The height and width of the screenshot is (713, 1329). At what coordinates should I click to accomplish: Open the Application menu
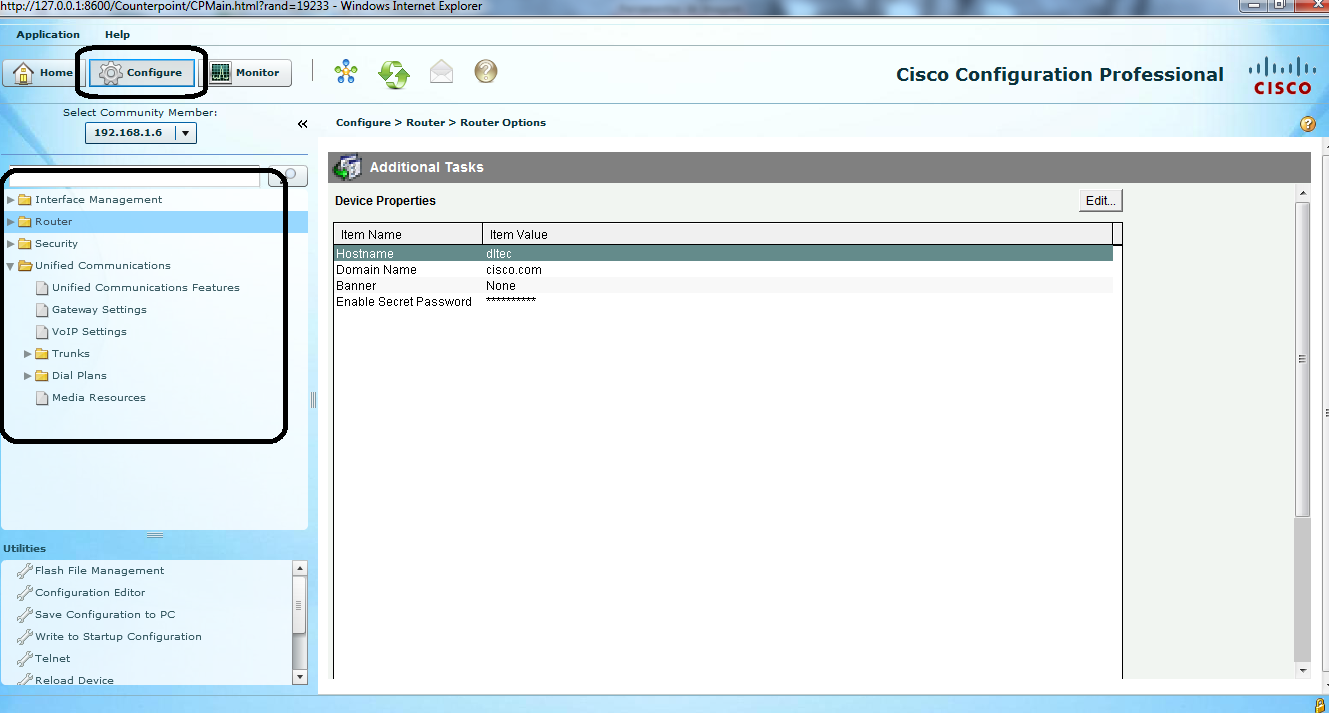pyautogui.click(x=48, y=35)
